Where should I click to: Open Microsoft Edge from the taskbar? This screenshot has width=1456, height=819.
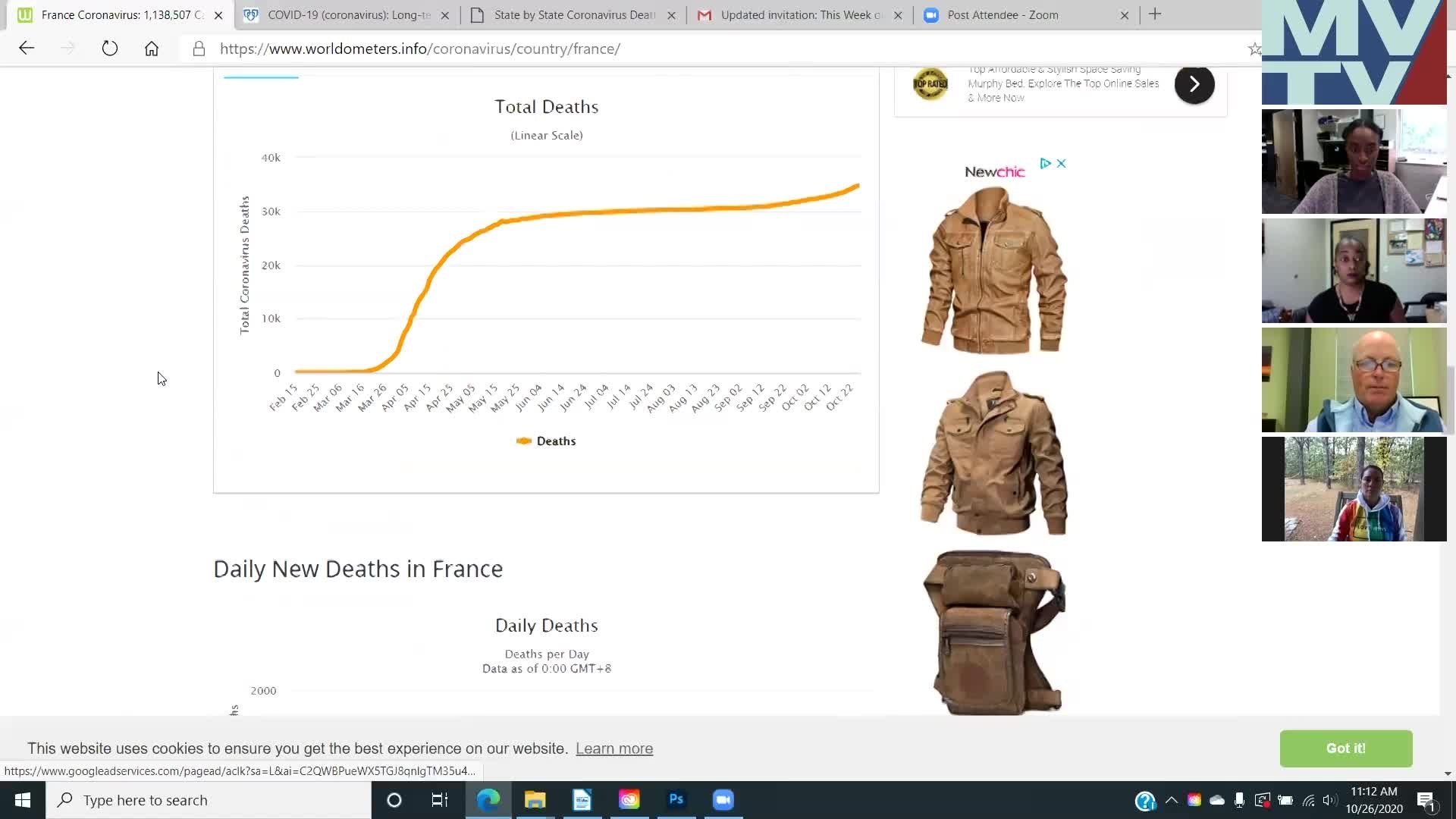(488, 800)
